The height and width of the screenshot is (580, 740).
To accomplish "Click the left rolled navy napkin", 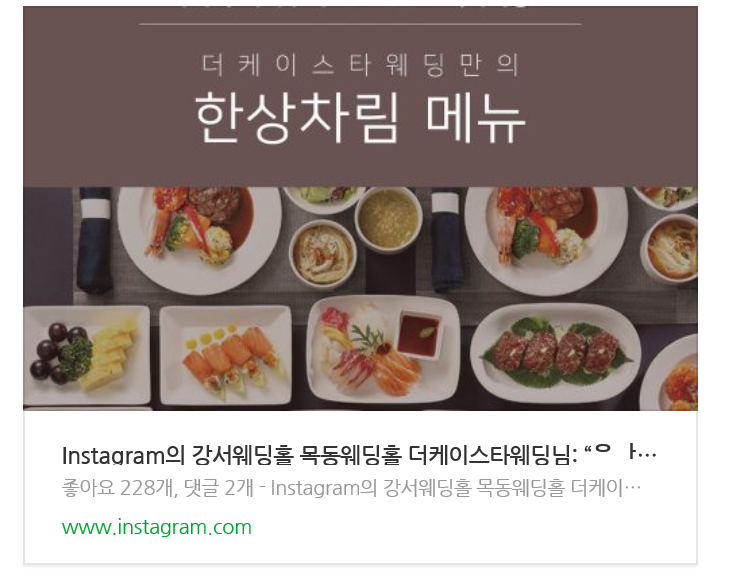I will point(95,240).
